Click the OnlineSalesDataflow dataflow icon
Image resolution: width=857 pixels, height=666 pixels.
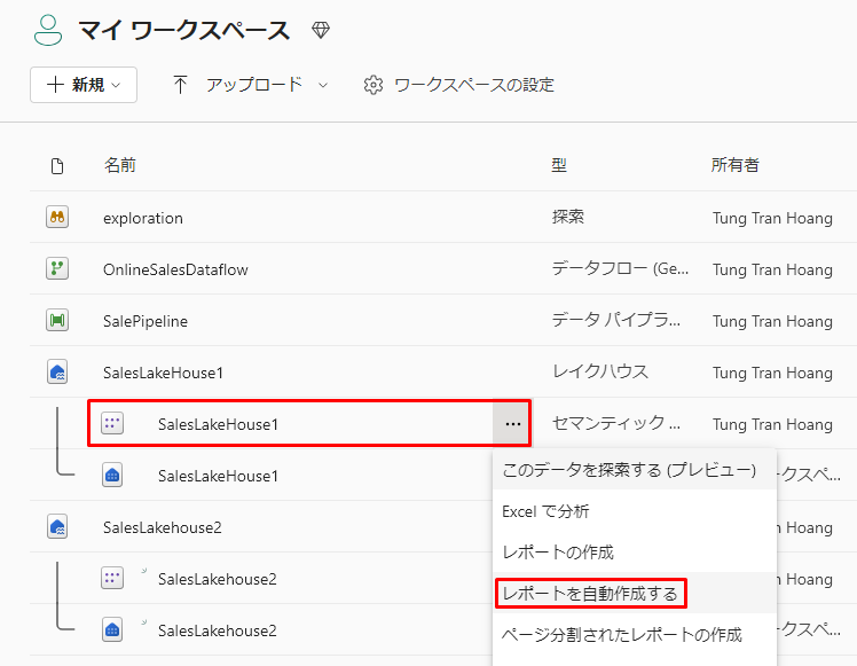(57, 269)
